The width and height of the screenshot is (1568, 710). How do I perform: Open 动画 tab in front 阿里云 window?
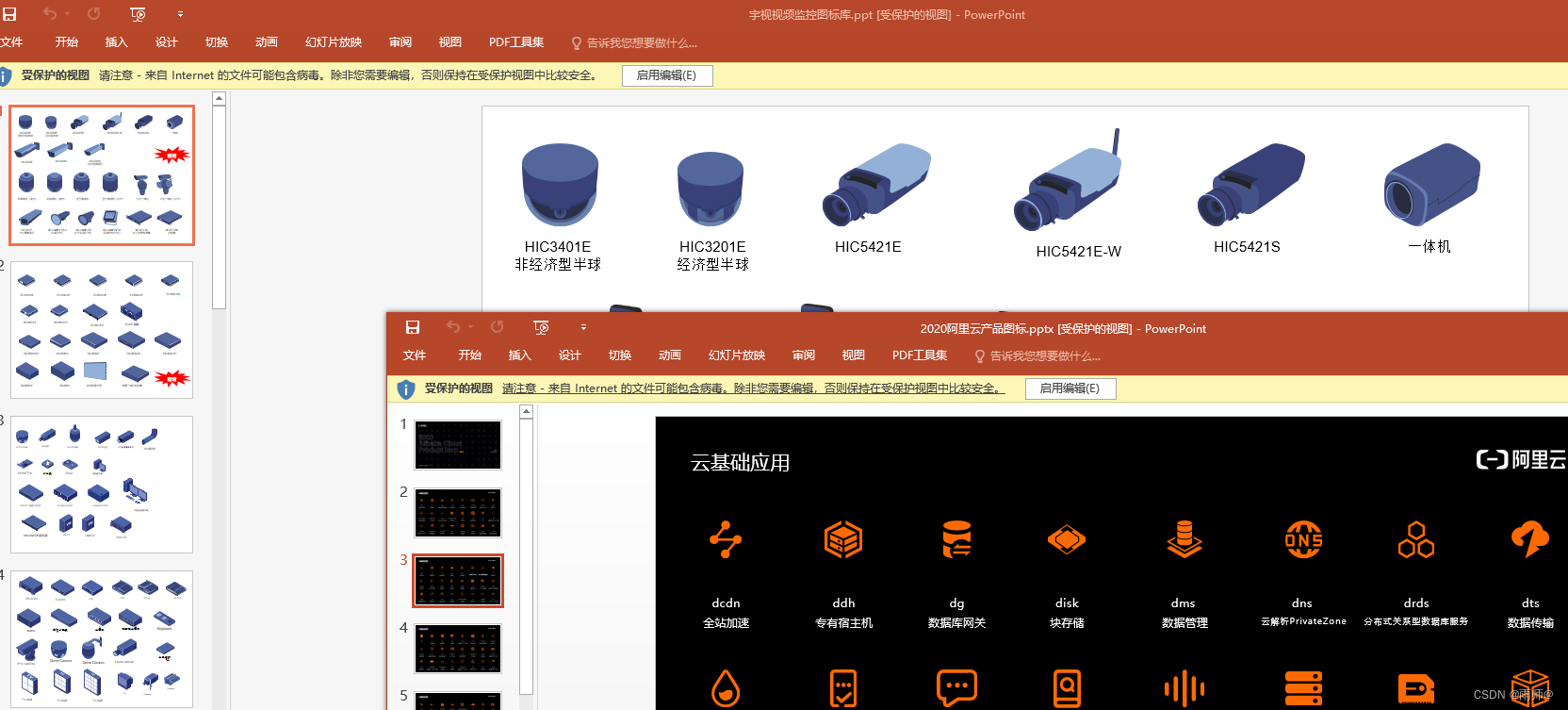click(670, 355)
